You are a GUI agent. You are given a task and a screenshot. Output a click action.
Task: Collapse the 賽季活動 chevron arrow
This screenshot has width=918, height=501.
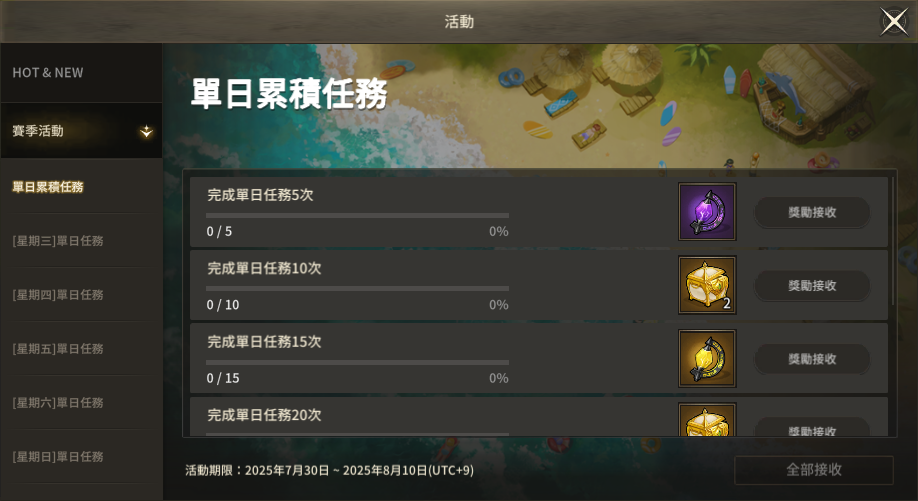(146, 132)
